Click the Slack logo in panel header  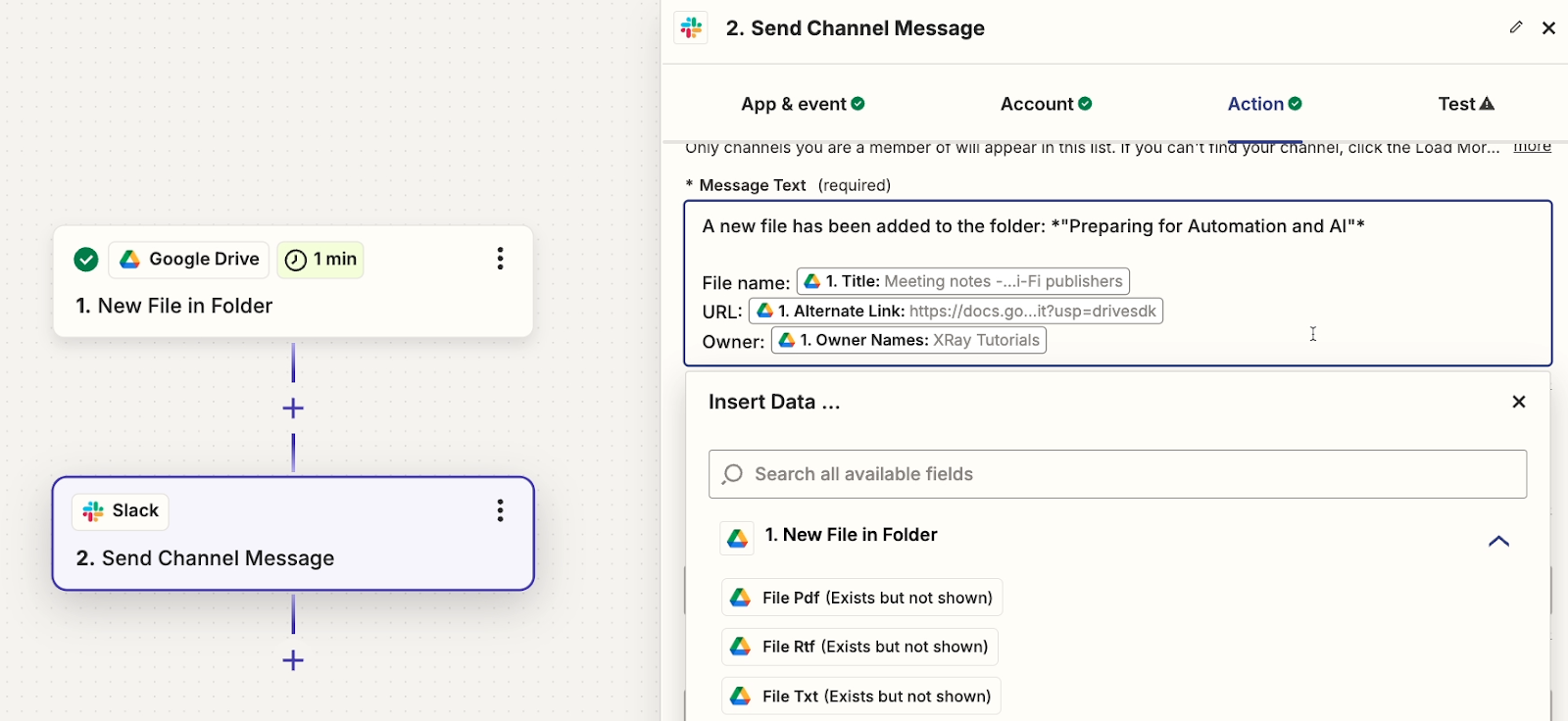(x=691, y=27)
